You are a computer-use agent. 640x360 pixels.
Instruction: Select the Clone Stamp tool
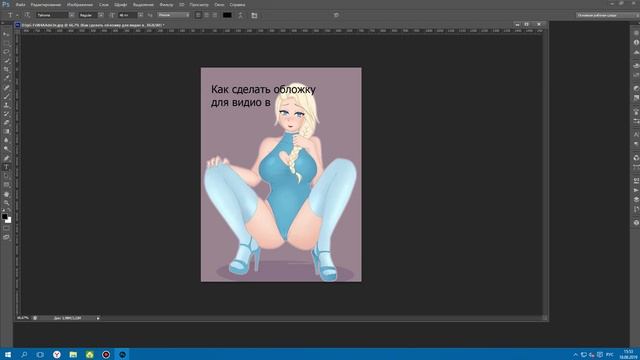[x=6, y=105]
